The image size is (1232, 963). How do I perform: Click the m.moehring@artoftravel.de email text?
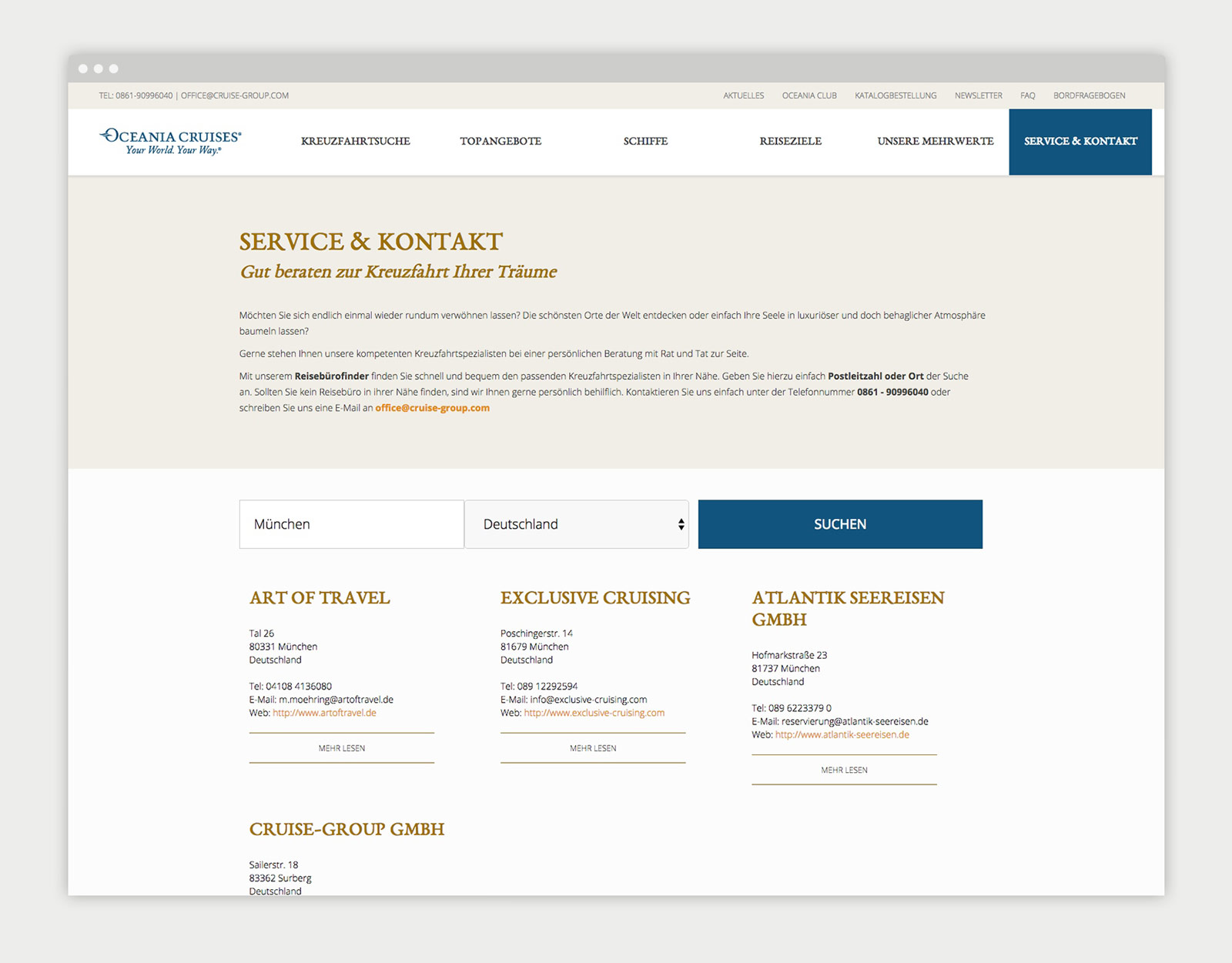[336, 700]
